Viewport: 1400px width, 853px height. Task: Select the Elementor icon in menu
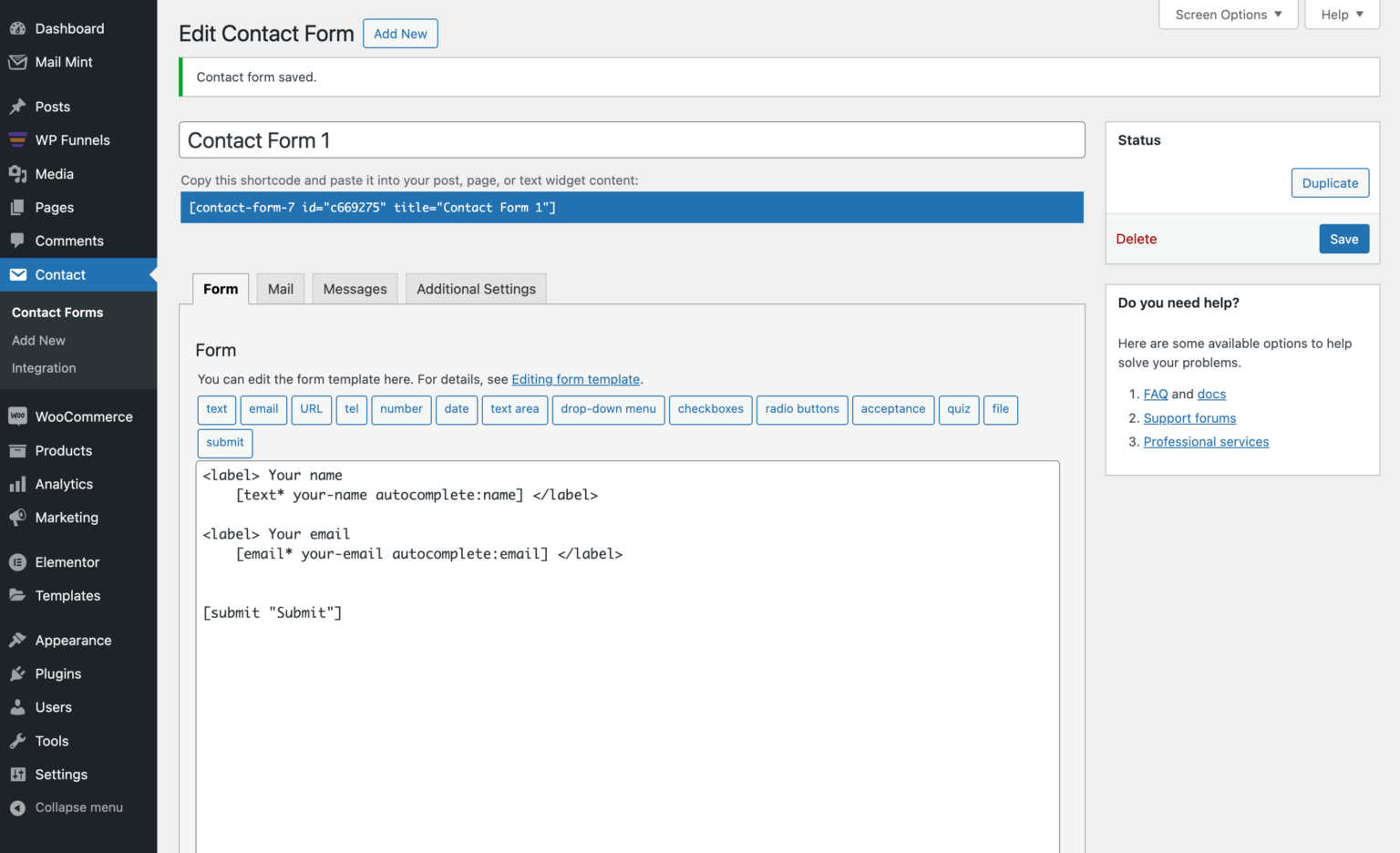click(x=17, y=562)
